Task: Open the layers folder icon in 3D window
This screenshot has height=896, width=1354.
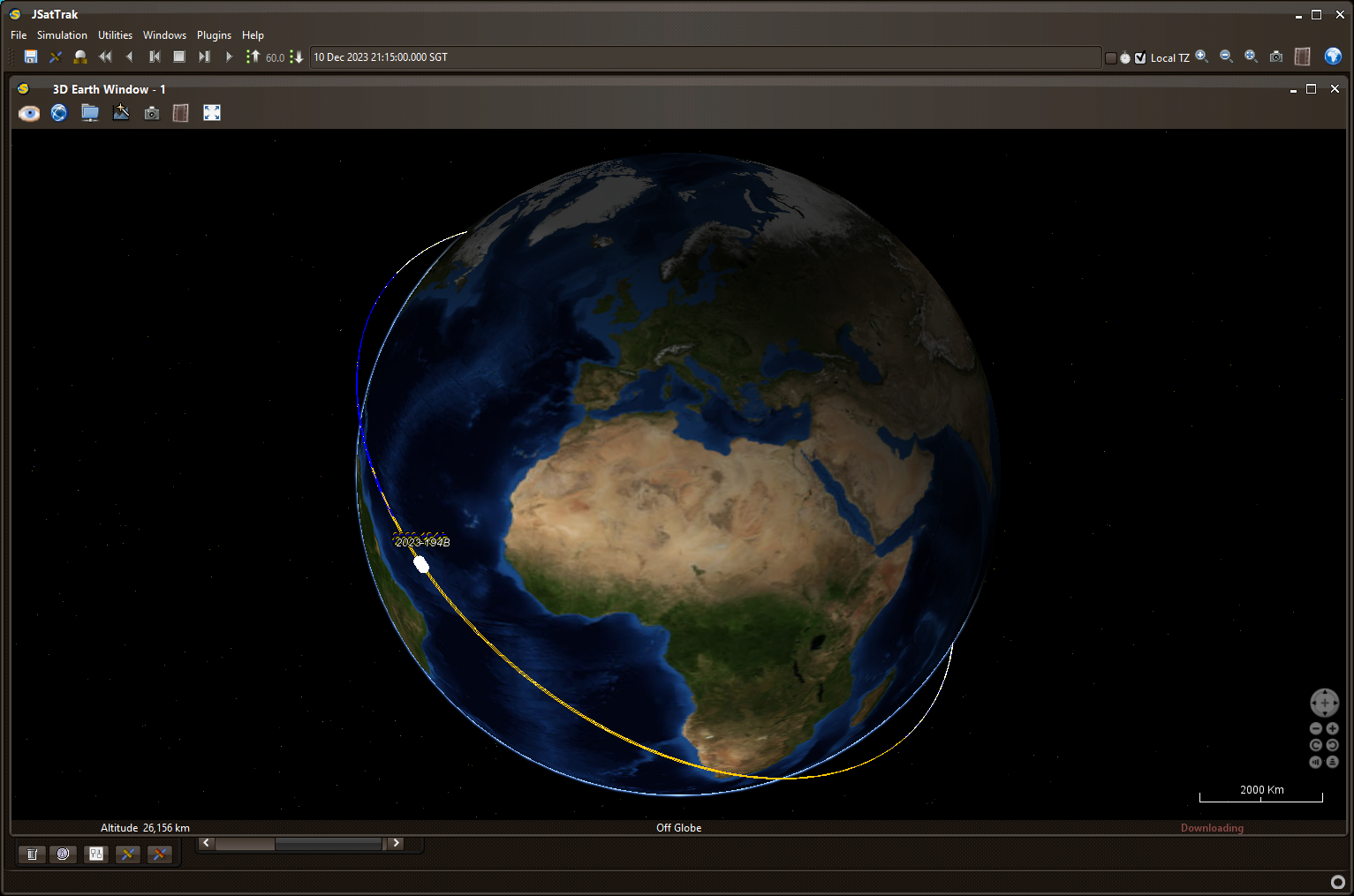Action: point(90,113)
